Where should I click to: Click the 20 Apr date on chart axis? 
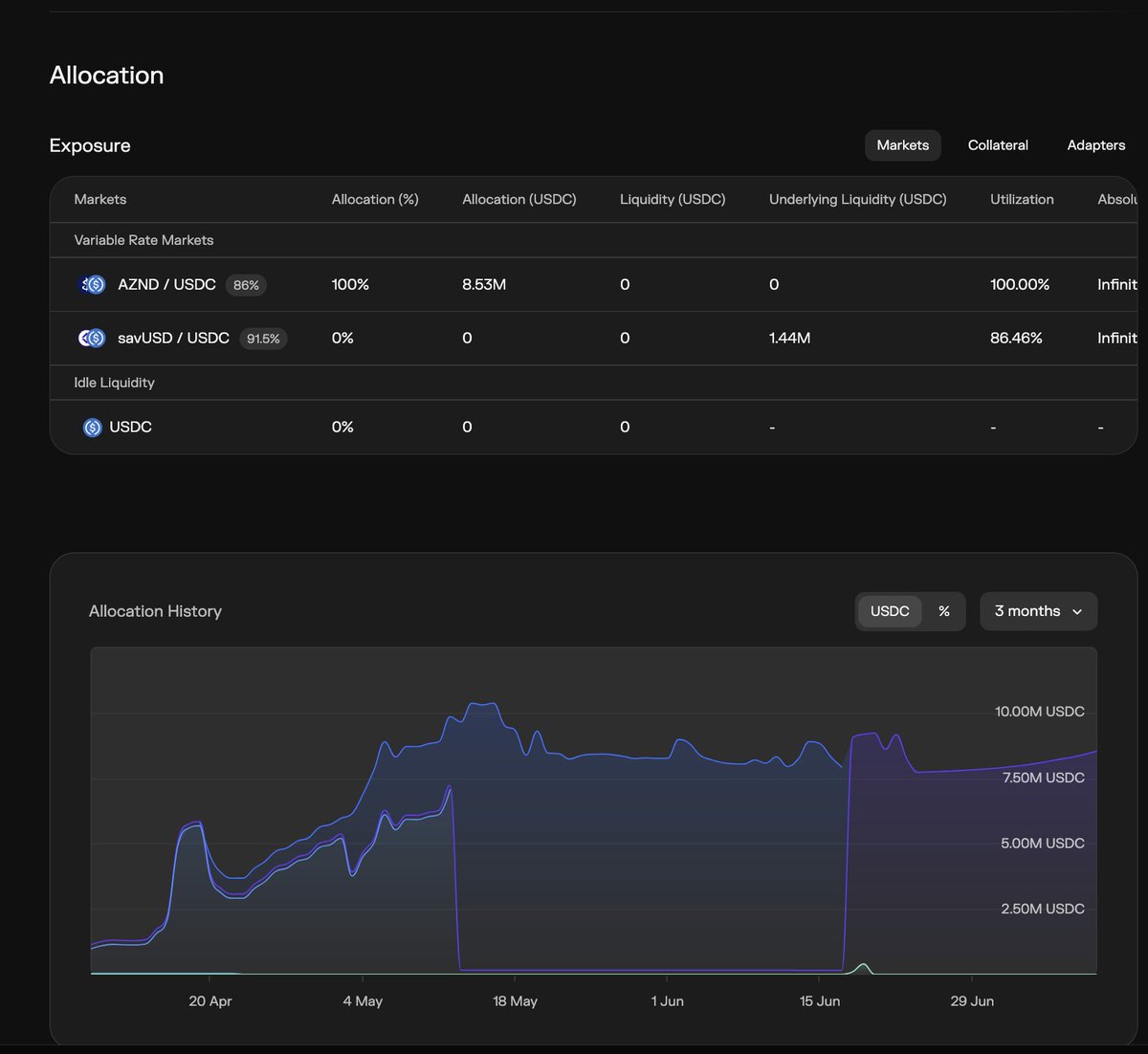click(210, 1000)
